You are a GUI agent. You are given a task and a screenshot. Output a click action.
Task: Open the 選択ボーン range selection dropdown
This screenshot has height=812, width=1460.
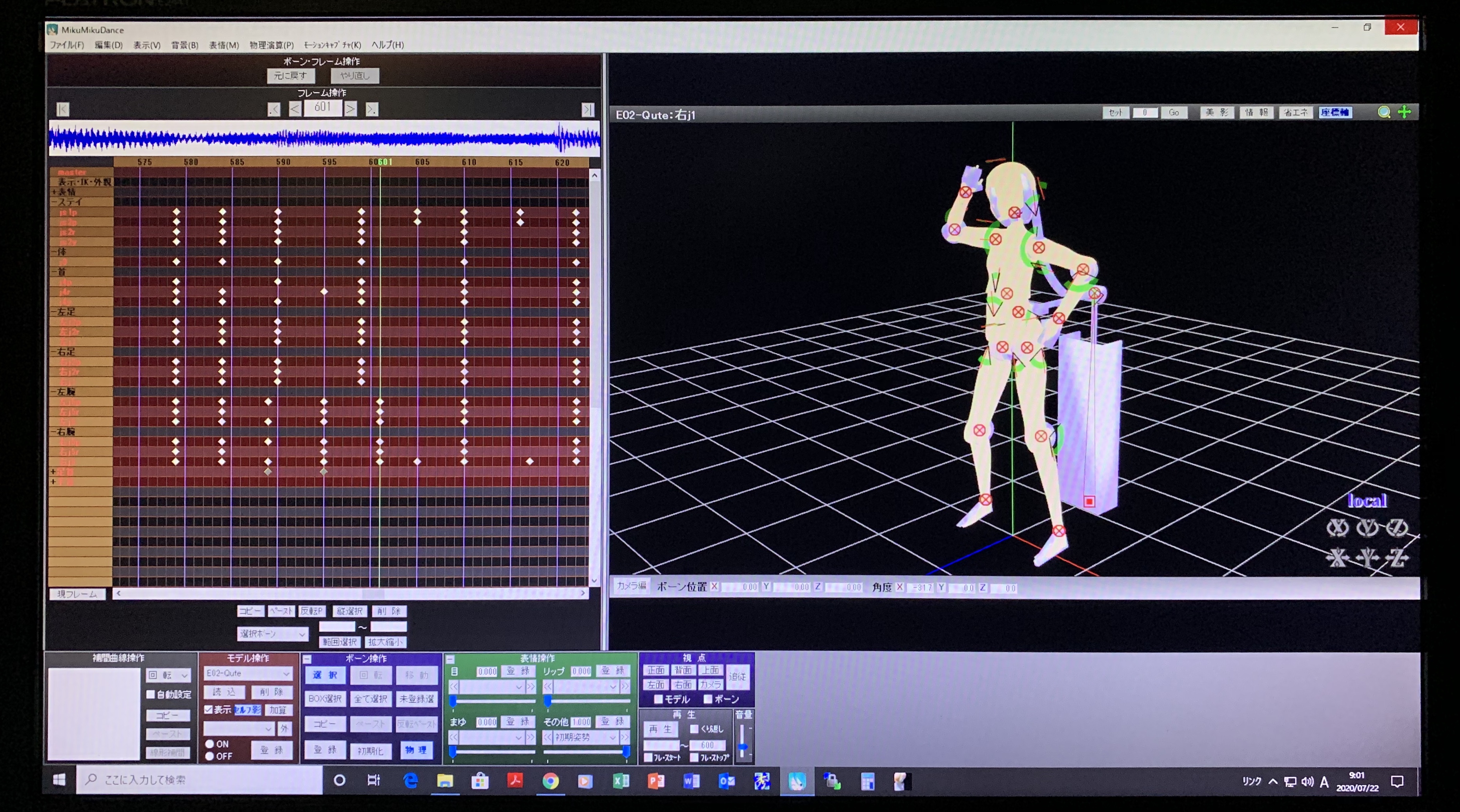point(273,634)
